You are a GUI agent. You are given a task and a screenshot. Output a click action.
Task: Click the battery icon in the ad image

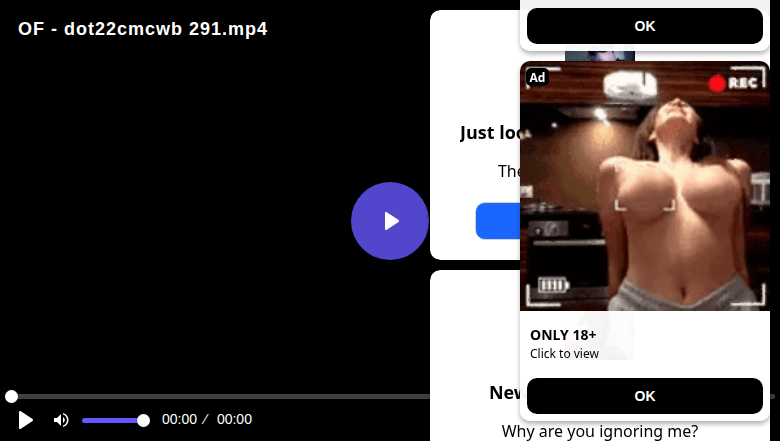coord(553,285)
